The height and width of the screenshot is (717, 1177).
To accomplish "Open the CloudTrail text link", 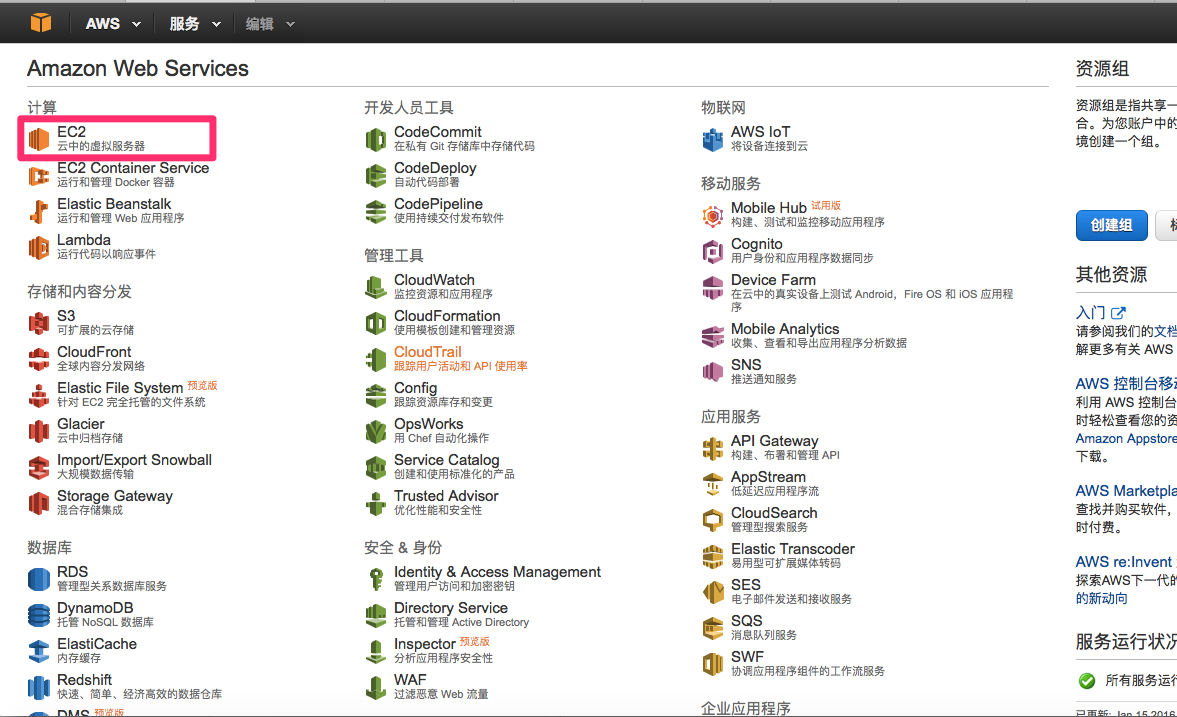I will click(428, 352).
